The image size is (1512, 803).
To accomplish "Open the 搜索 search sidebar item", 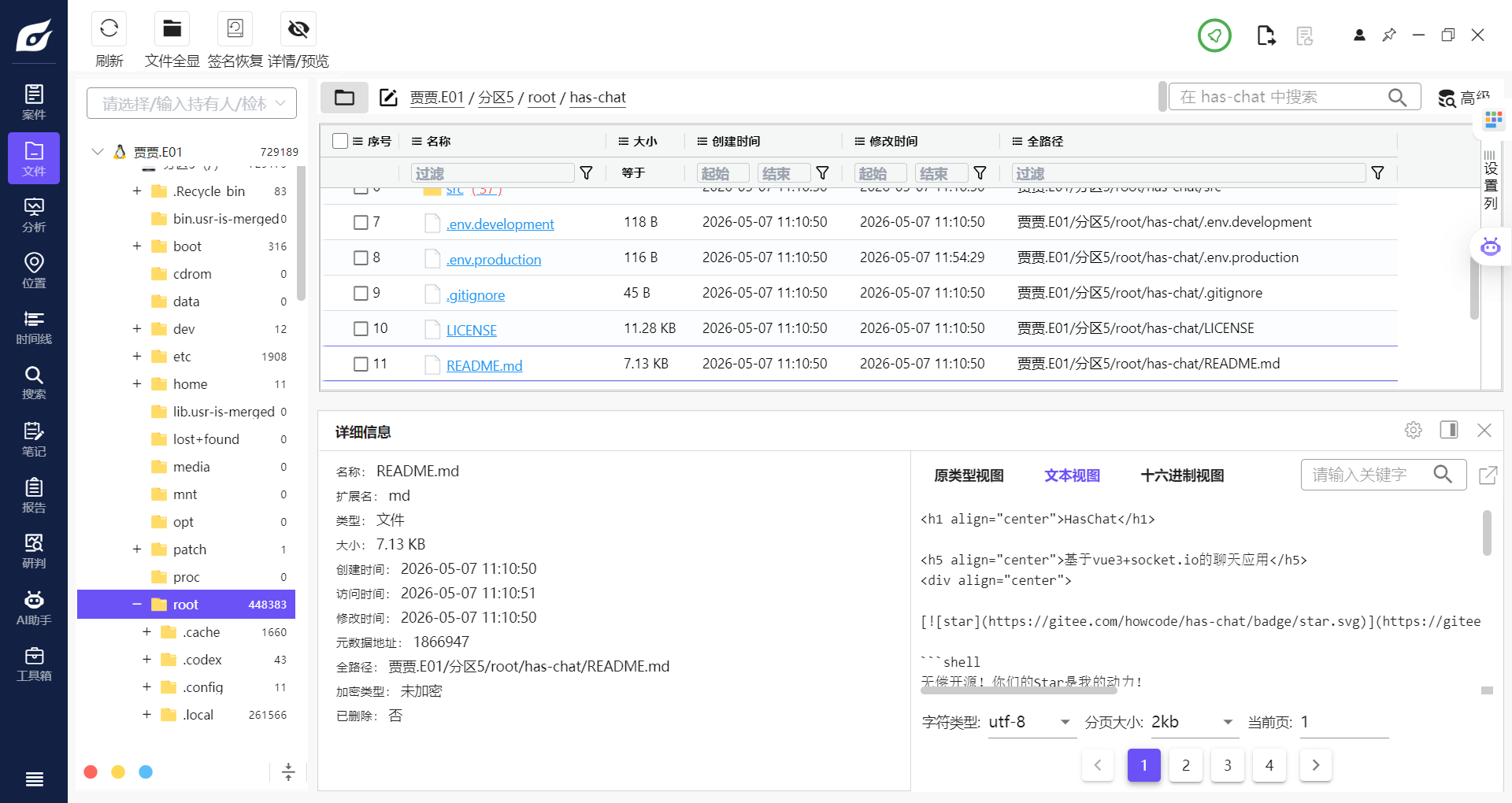I will 34,383.
